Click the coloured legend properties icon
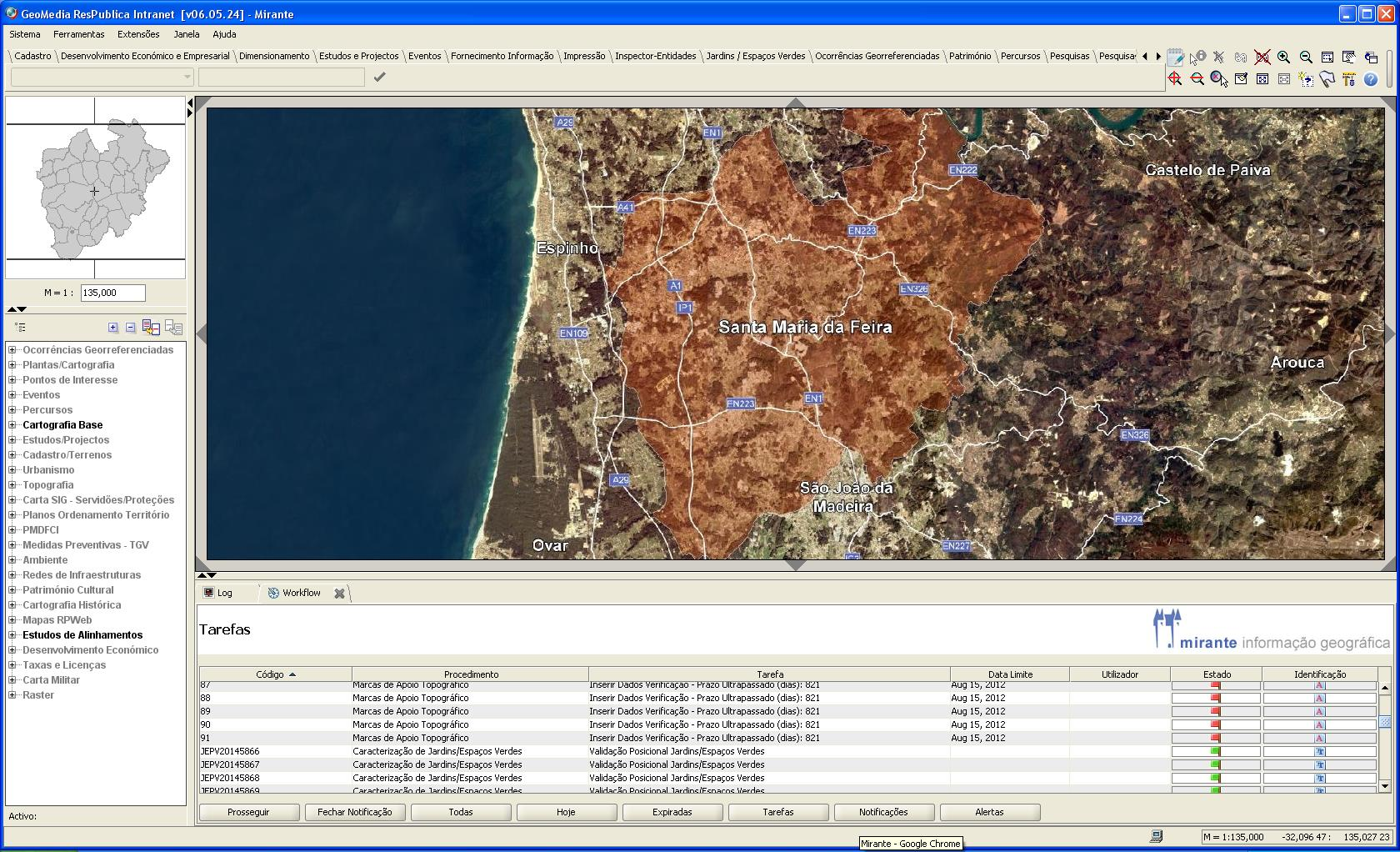The width and height of the screenshot is (1400, 852). click(x=151, y=328)
